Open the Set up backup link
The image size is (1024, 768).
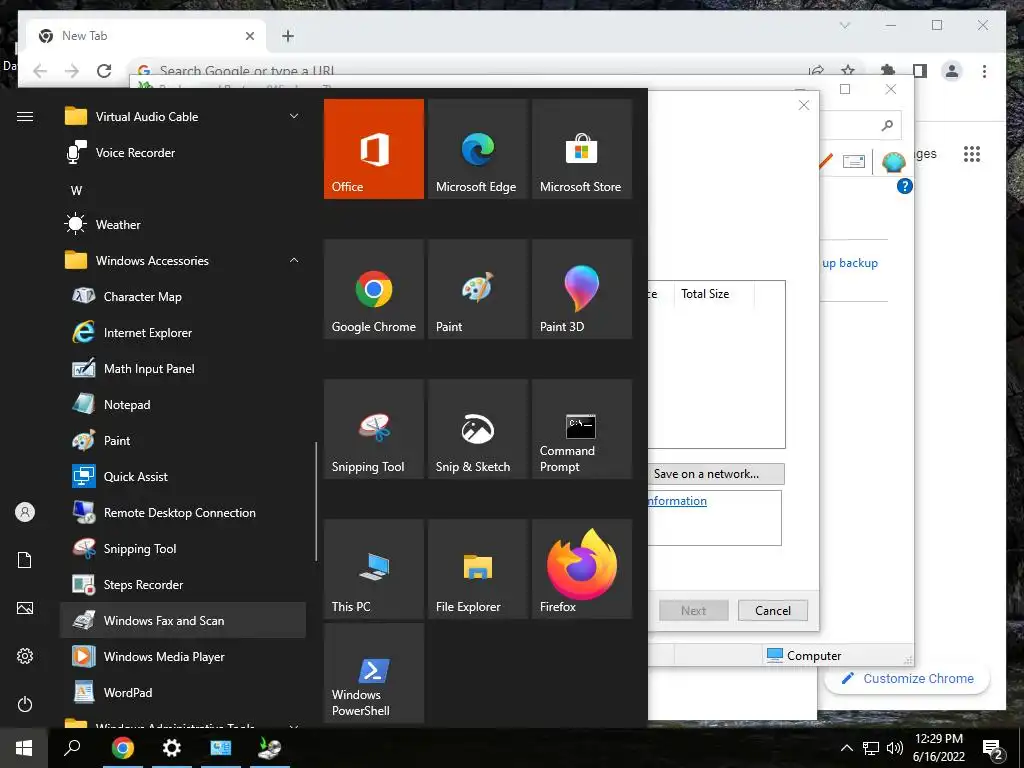click(850, 263)
